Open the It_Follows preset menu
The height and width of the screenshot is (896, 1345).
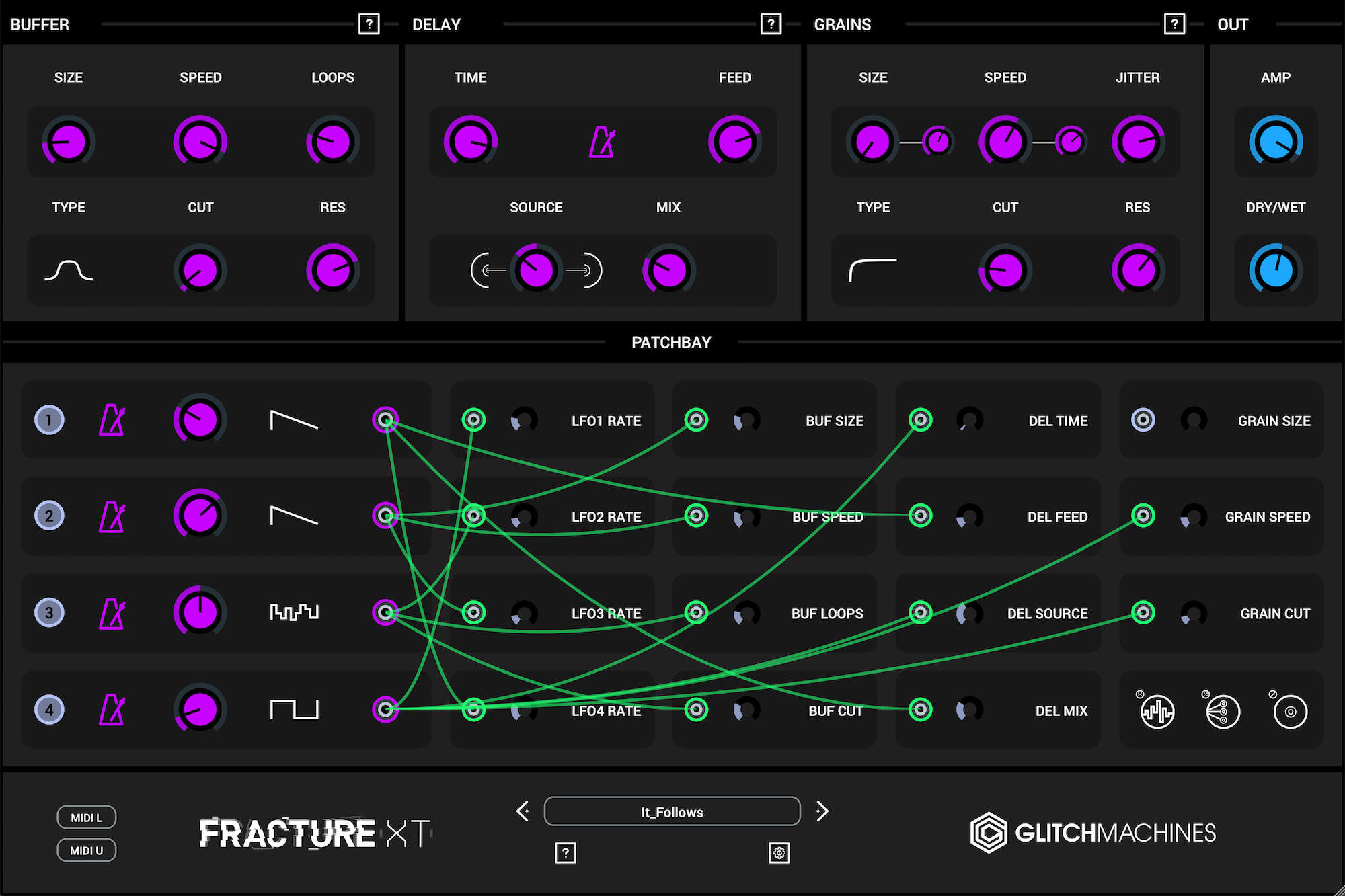click(x=672, y=811)
